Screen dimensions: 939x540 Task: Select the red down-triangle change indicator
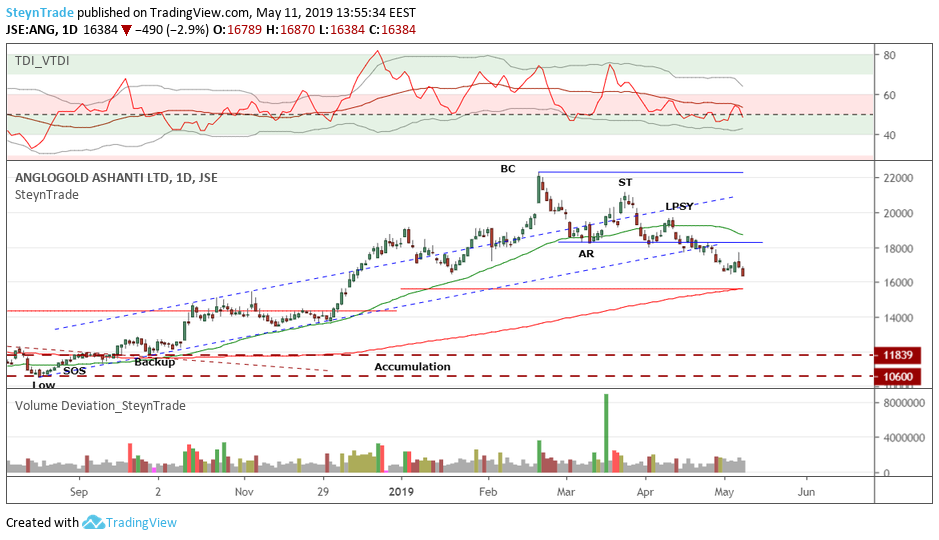[x=126, y=30]
